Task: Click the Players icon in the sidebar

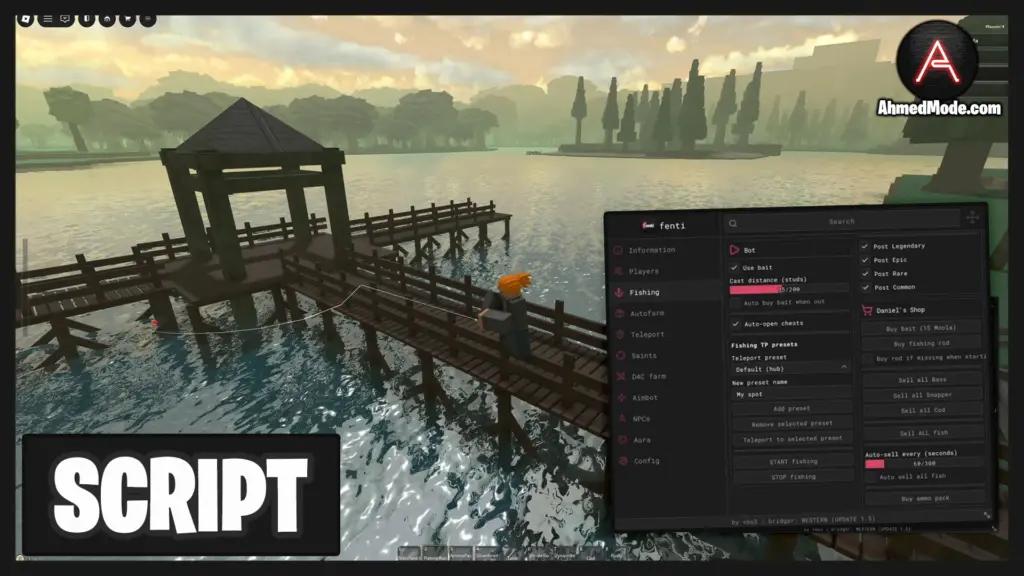Action: [x=618, y=271]
